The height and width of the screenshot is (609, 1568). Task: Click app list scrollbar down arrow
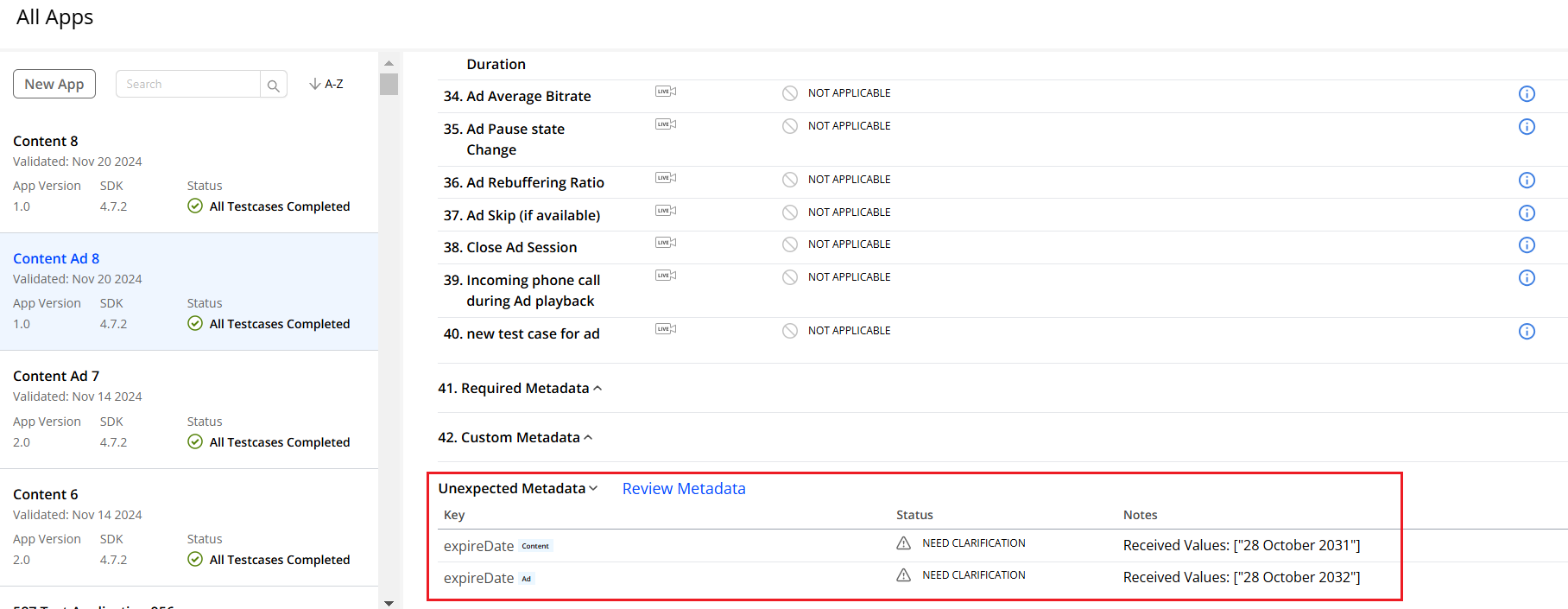(389, 603)
